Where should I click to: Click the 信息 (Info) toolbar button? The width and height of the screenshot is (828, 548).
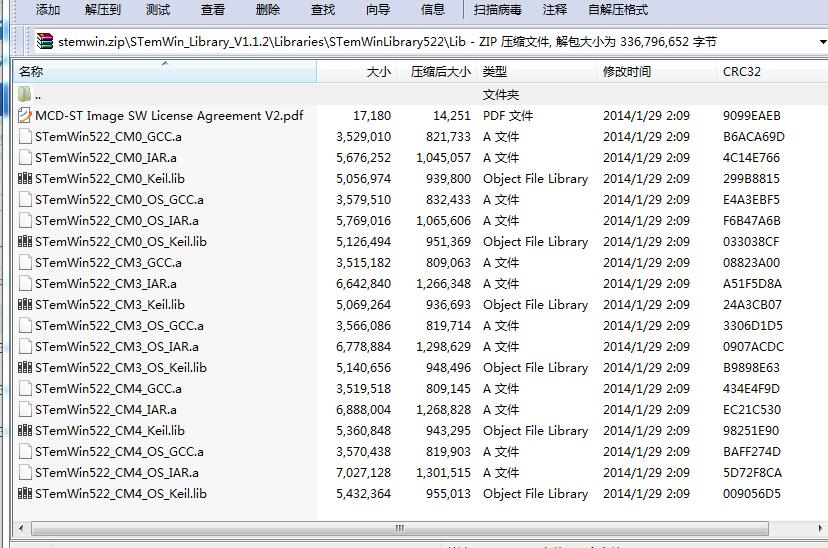(x=432, y=10)
